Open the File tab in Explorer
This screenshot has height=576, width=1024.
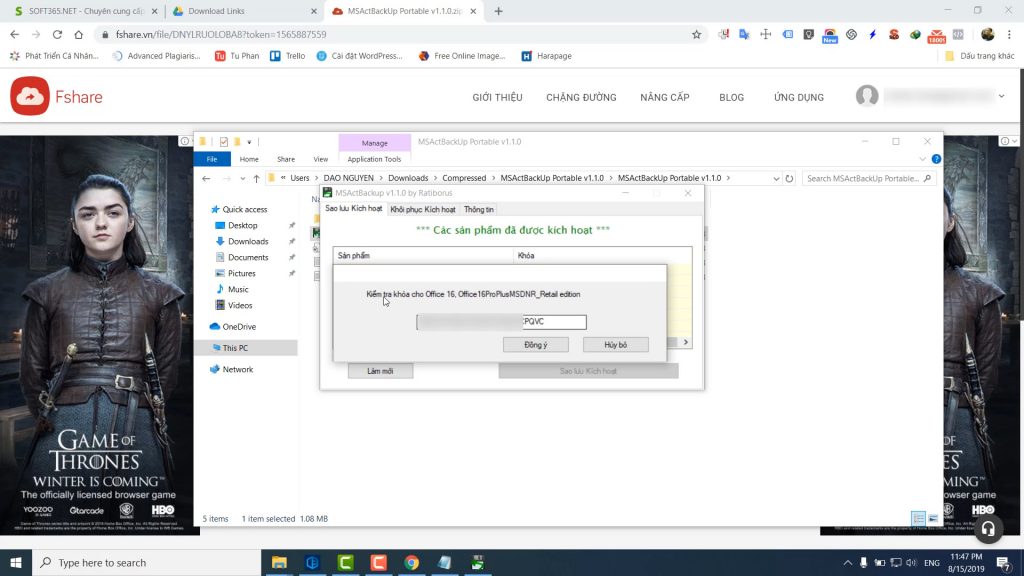[x=212, y=159]
